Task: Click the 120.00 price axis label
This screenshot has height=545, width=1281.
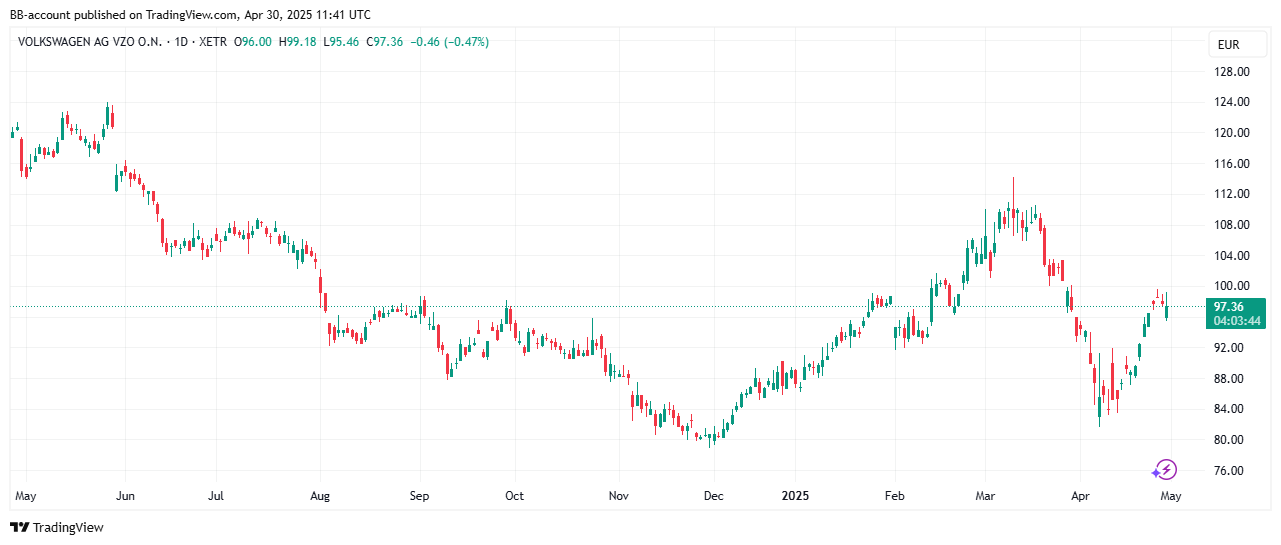Action: coord(1232,133)
